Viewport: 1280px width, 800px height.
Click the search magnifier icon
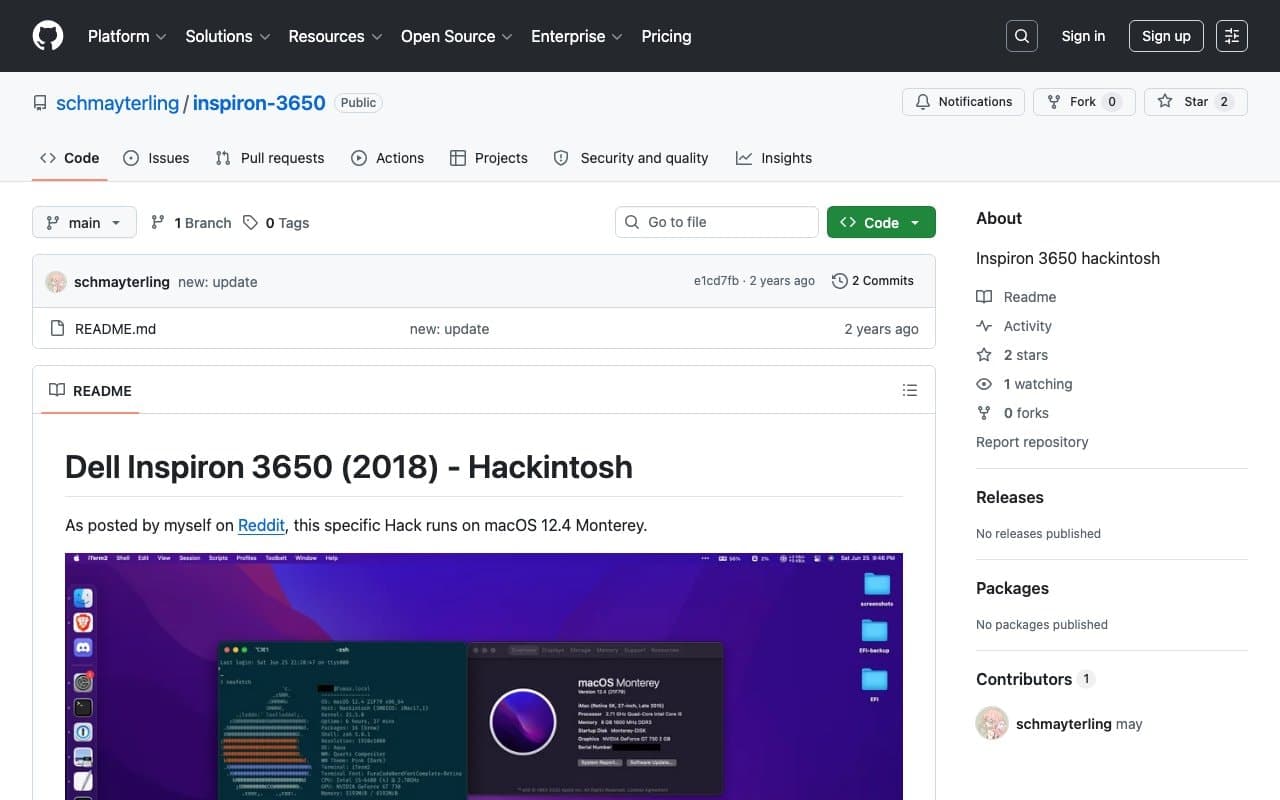1022,36
